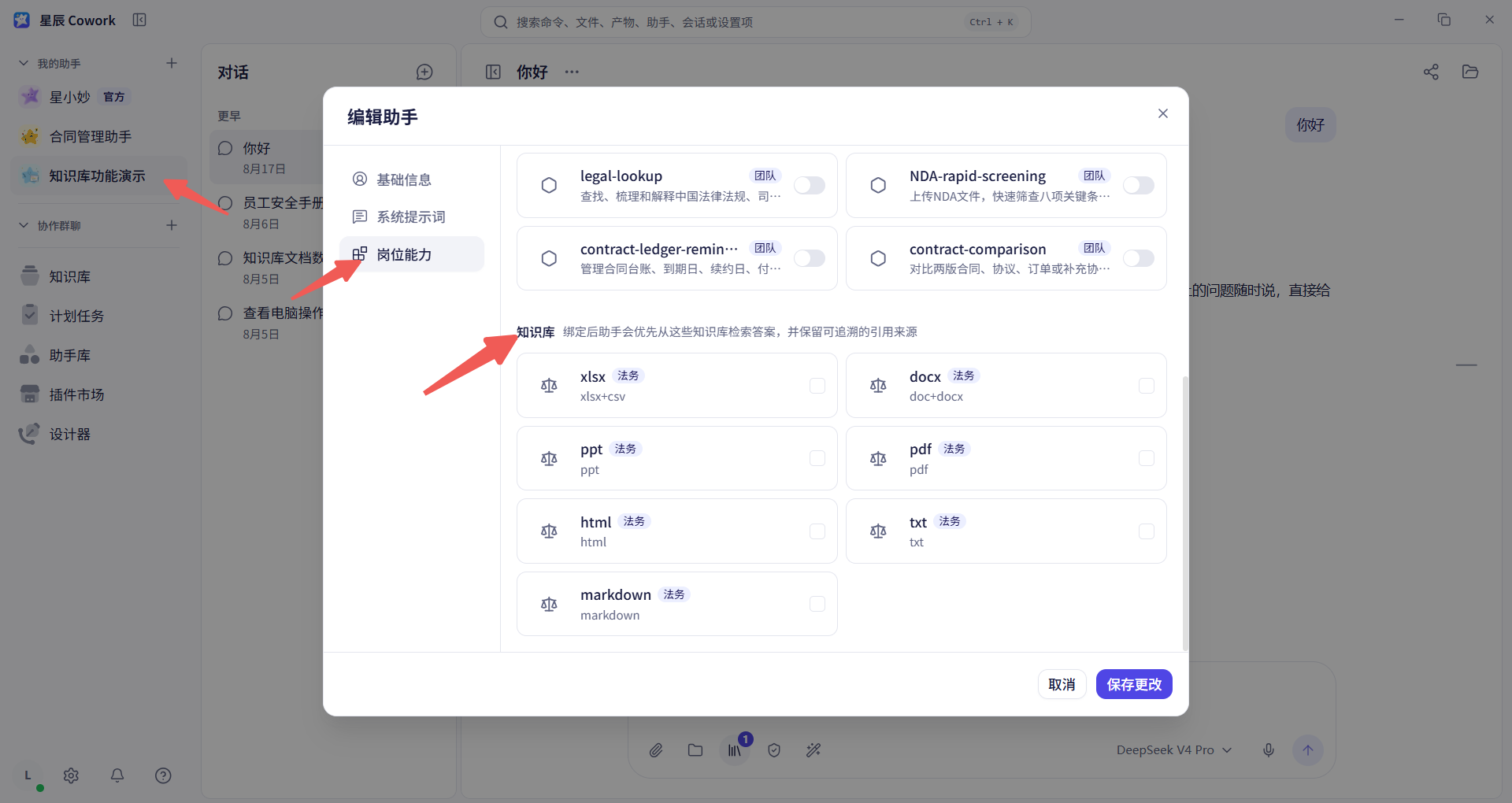Click the 保存更改 button

[1134, 684]
